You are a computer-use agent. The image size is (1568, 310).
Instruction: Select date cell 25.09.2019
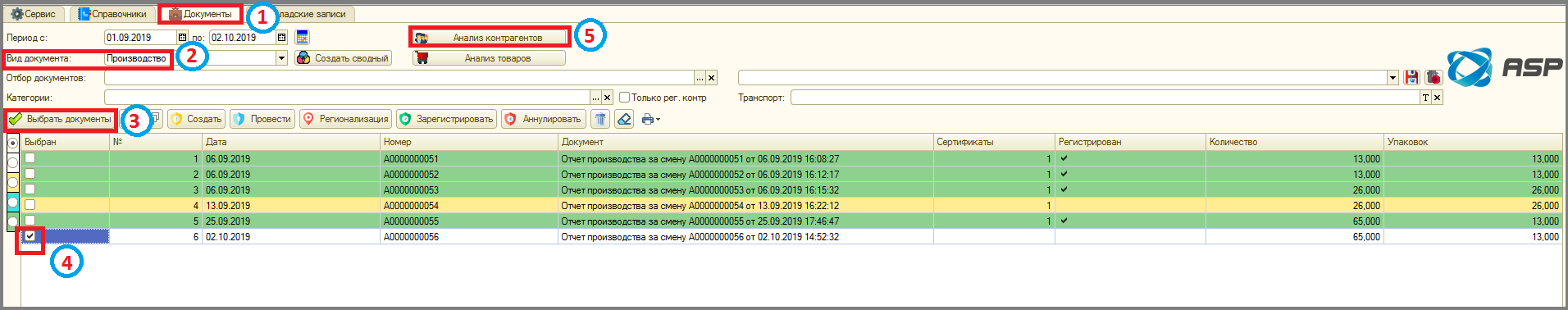[x=291, y=221]
